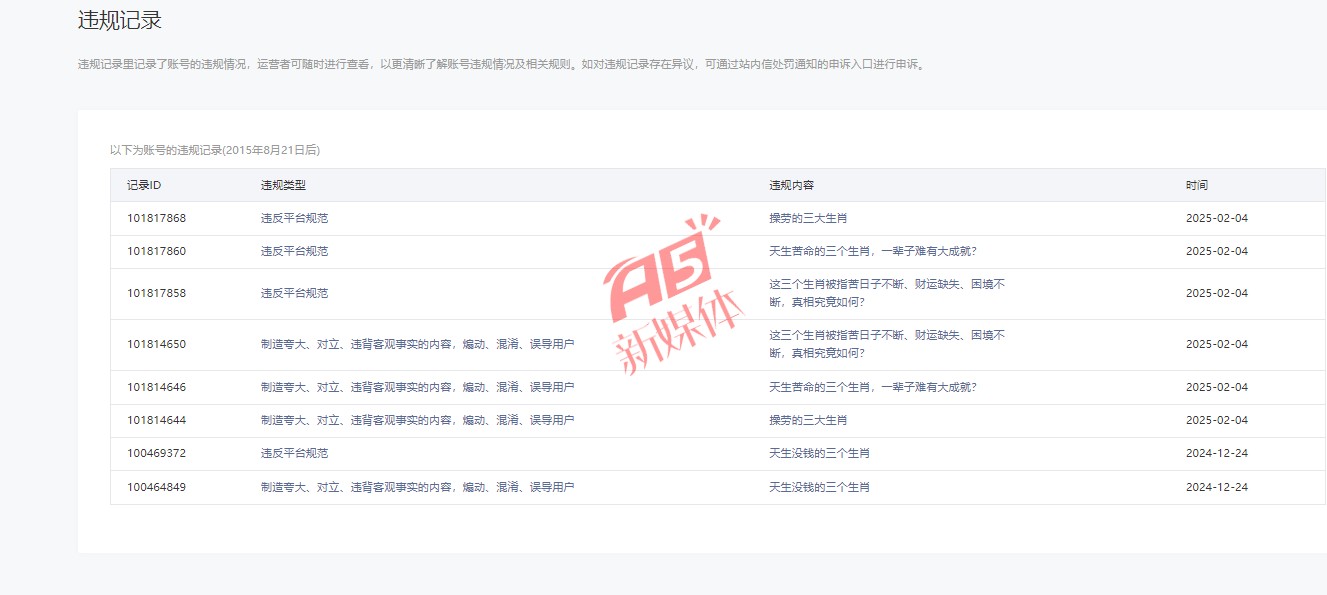1327x595 pixels.
Task: Click the 记录ID column header
Action: [x=144, y=185]
